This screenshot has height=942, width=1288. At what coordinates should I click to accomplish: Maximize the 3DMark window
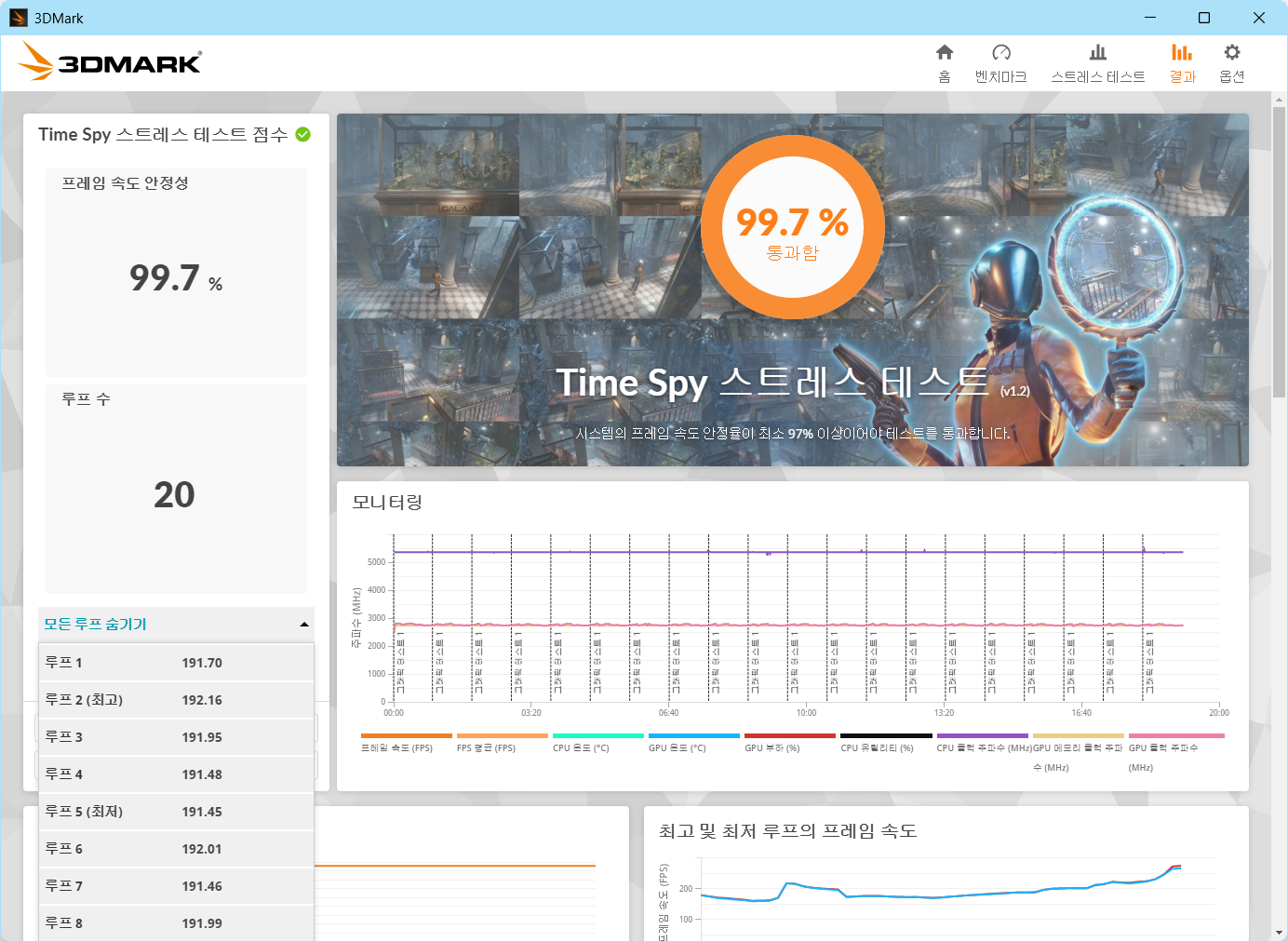point(1204,18)
